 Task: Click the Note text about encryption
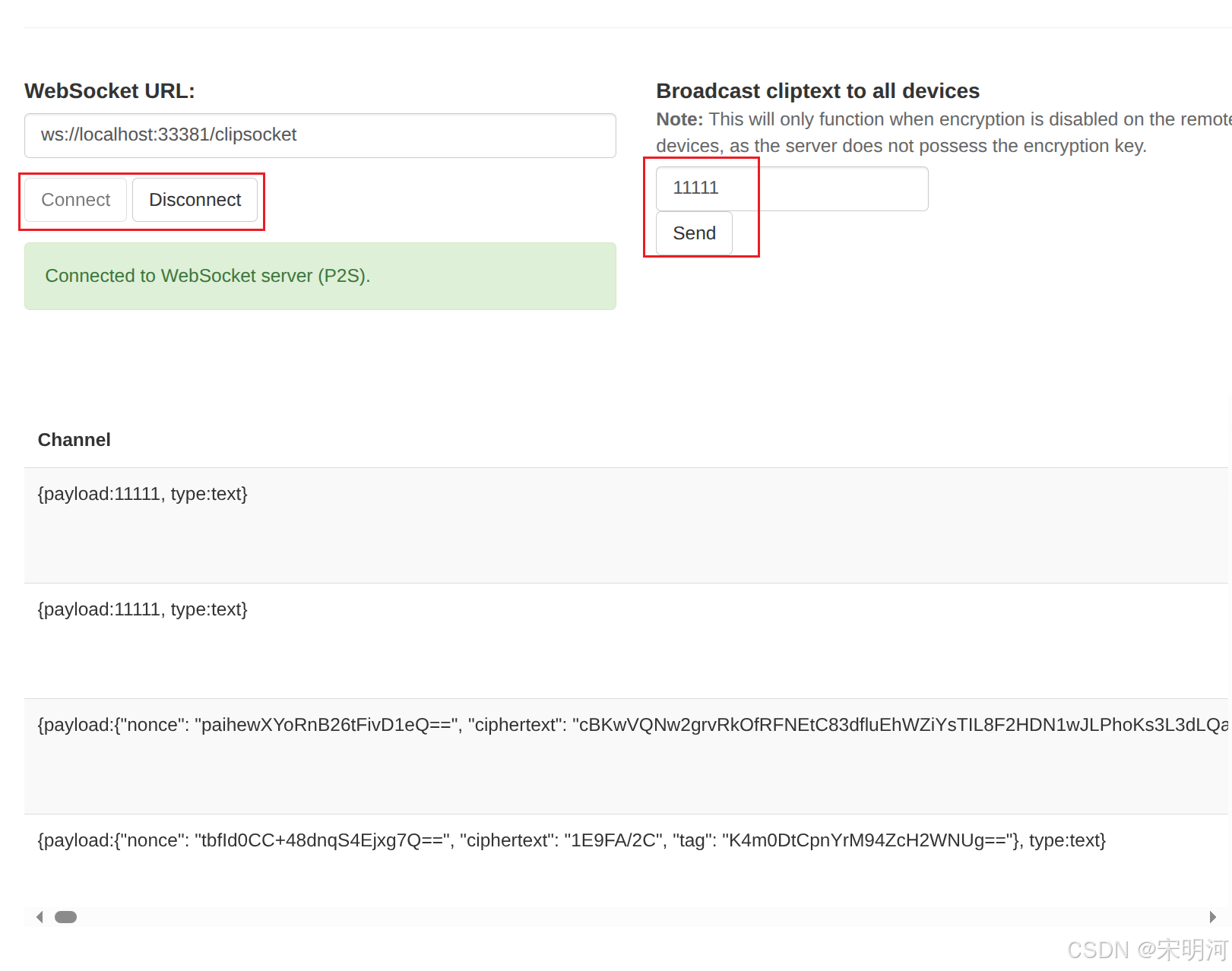click(874, 132)
